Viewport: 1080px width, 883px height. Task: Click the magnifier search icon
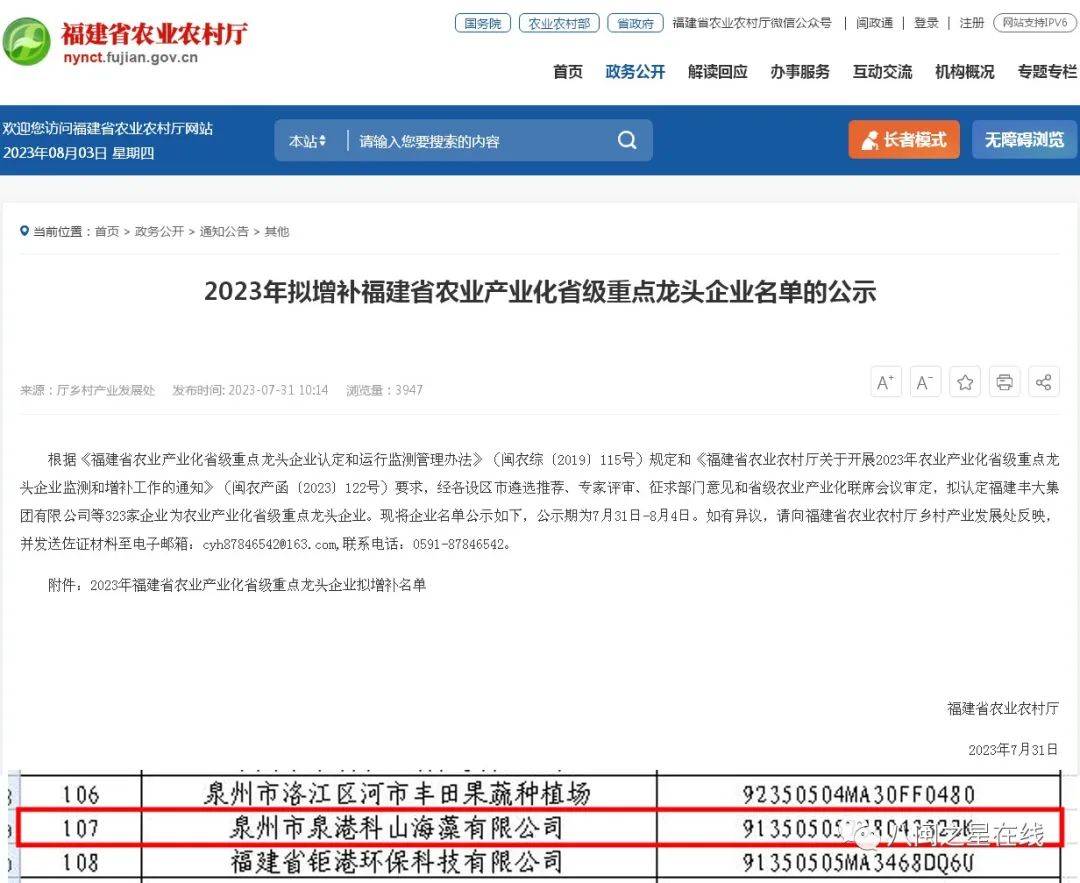(x=627, y=141)
